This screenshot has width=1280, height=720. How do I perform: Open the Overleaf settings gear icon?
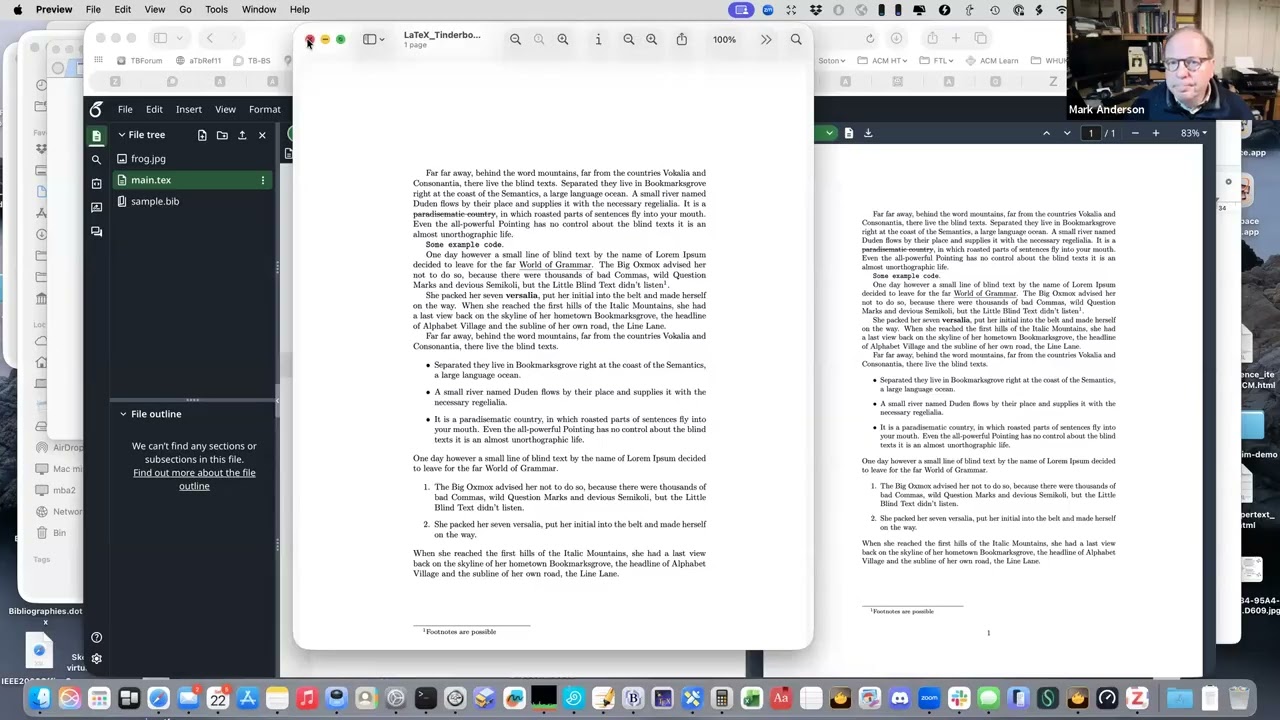(x=96, y=659)
